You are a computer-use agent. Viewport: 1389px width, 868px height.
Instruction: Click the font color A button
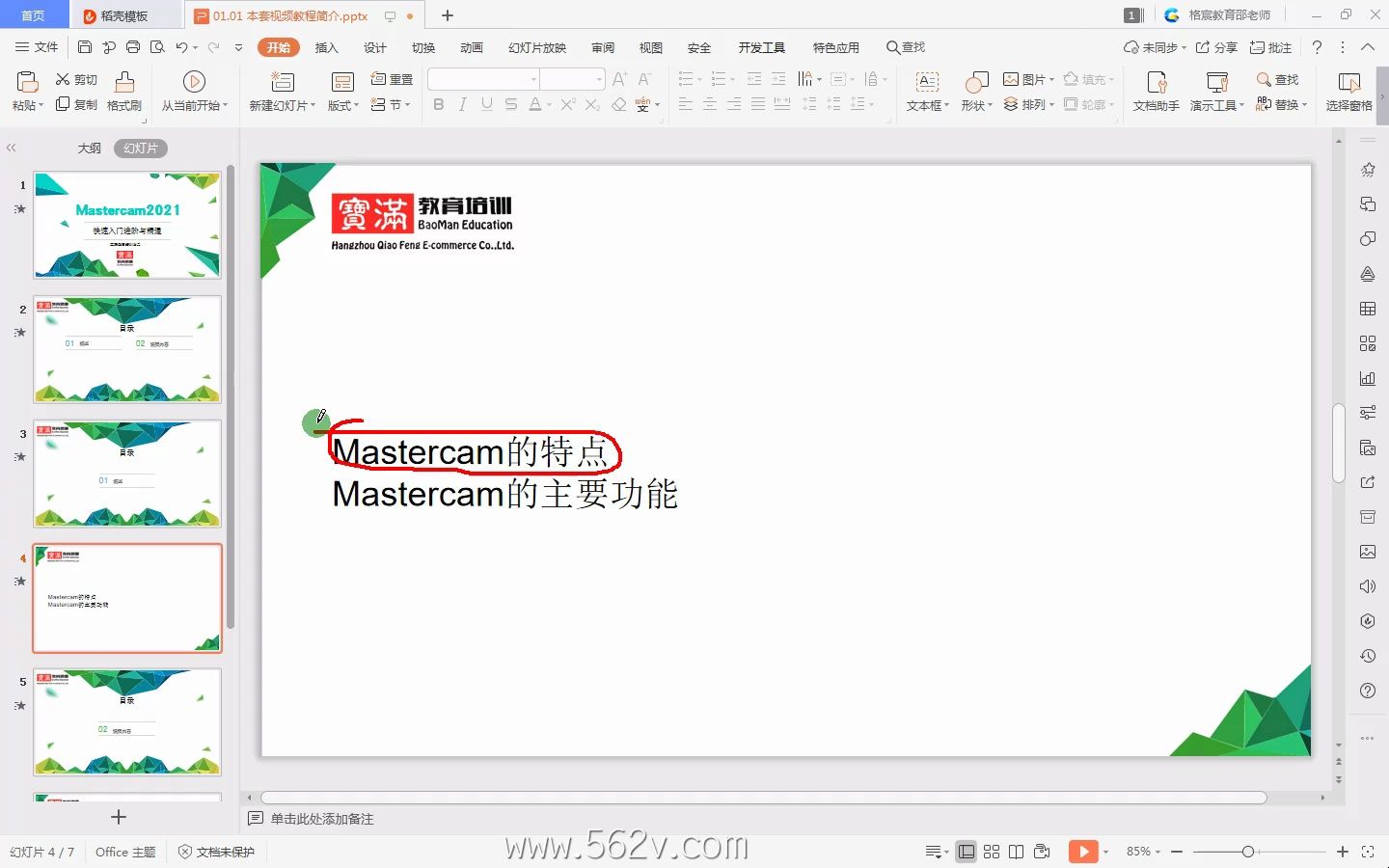pyautogui.click(x=535, y=104)
